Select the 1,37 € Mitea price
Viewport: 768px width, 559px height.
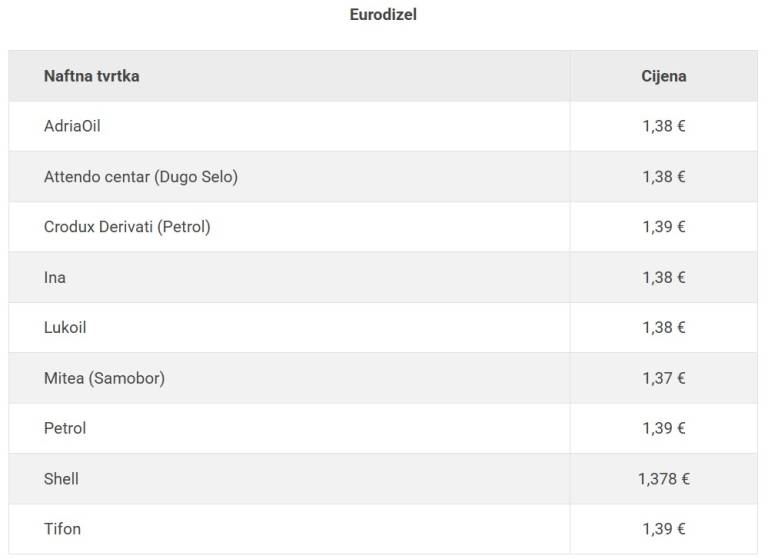663,378
